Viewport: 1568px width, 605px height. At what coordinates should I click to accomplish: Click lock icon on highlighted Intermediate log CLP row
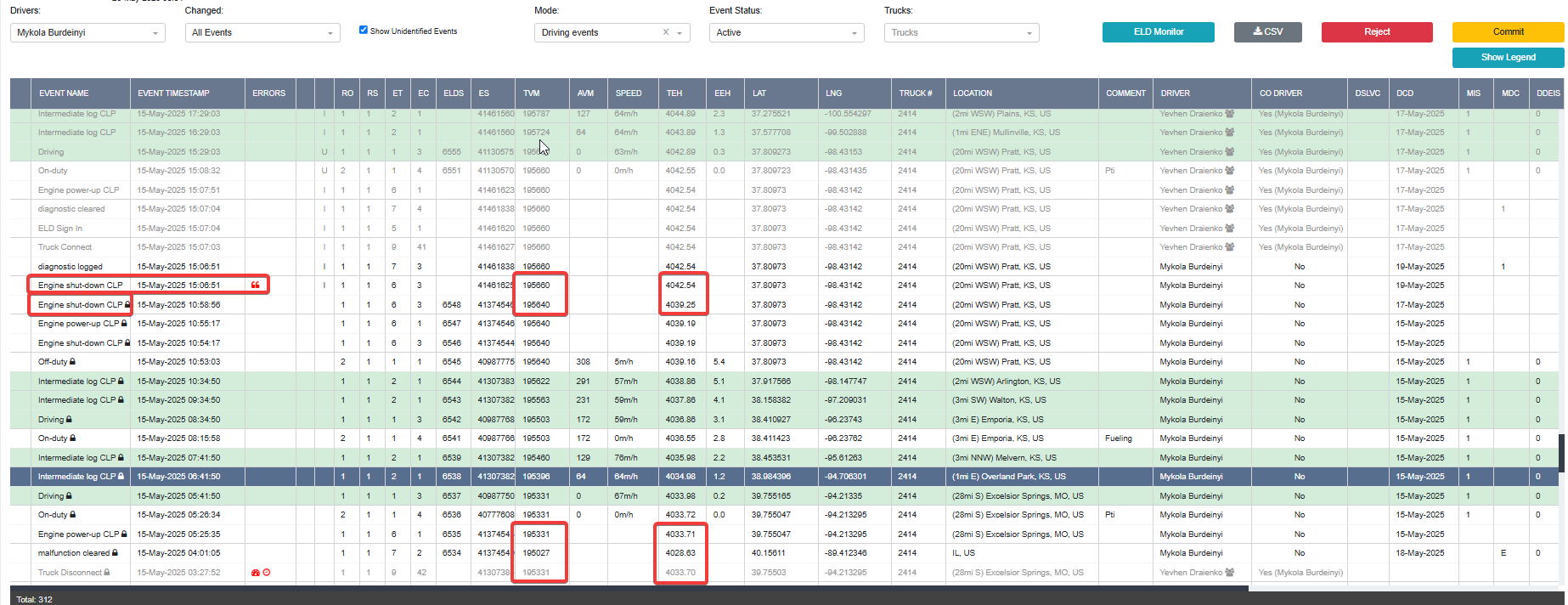click(121, 477)
